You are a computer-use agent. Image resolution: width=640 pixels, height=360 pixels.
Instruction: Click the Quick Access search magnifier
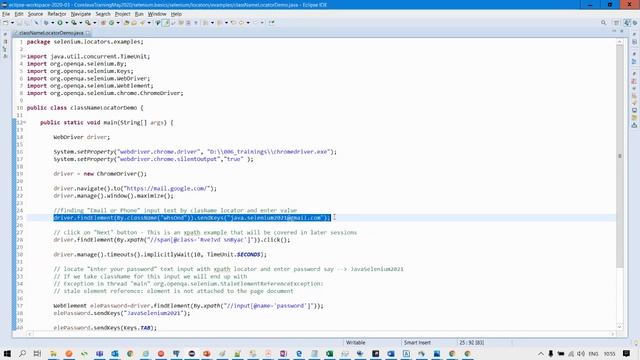pyautogui.click(x=604, y=23)
